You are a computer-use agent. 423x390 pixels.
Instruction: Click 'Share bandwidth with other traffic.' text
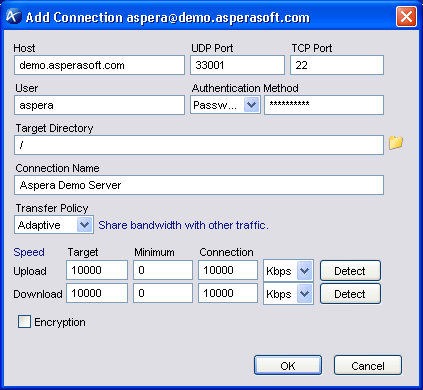tap(183, 225)
